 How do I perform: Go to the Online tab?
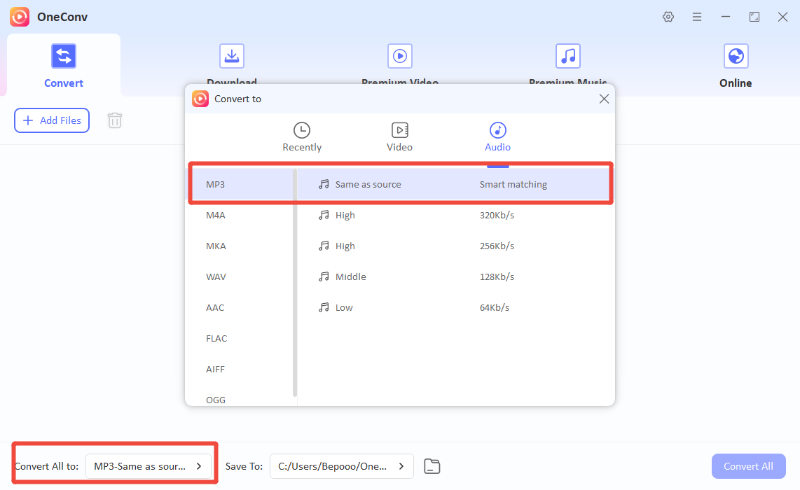(736, 65)
